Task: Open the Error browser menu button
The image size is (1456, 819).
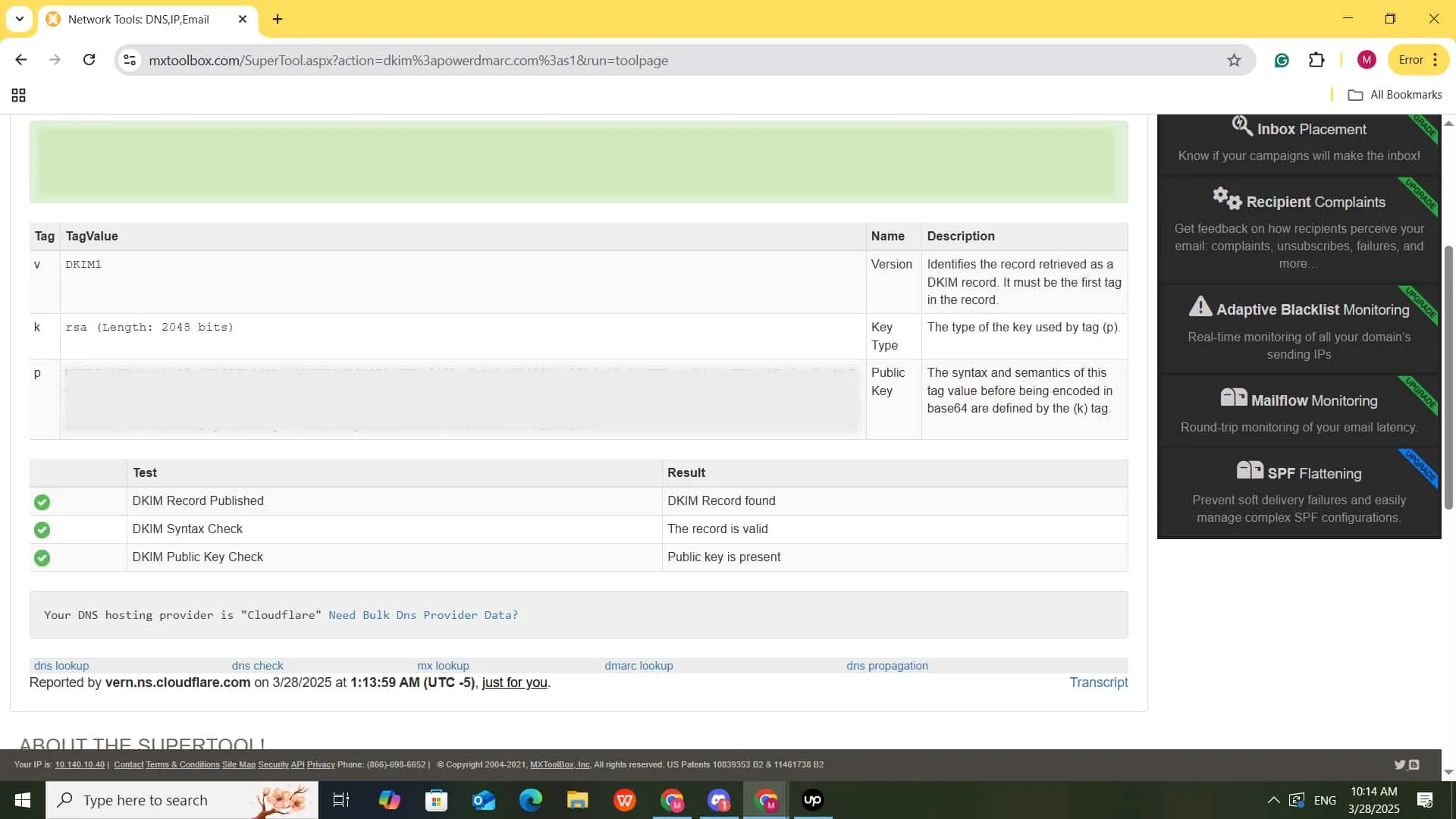Action: 1418,60
